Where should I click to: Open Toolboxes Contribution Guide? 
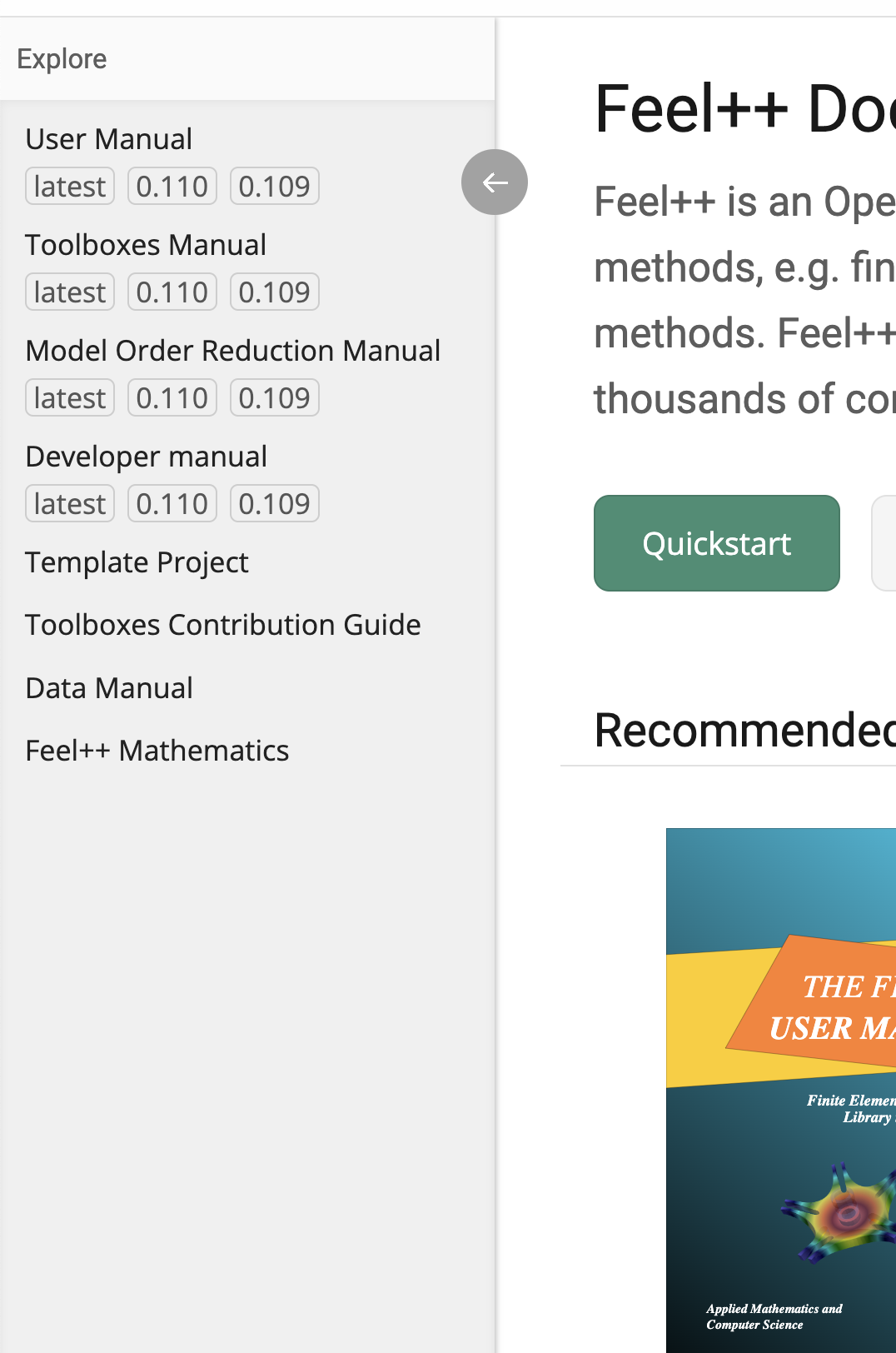[223, 625]
